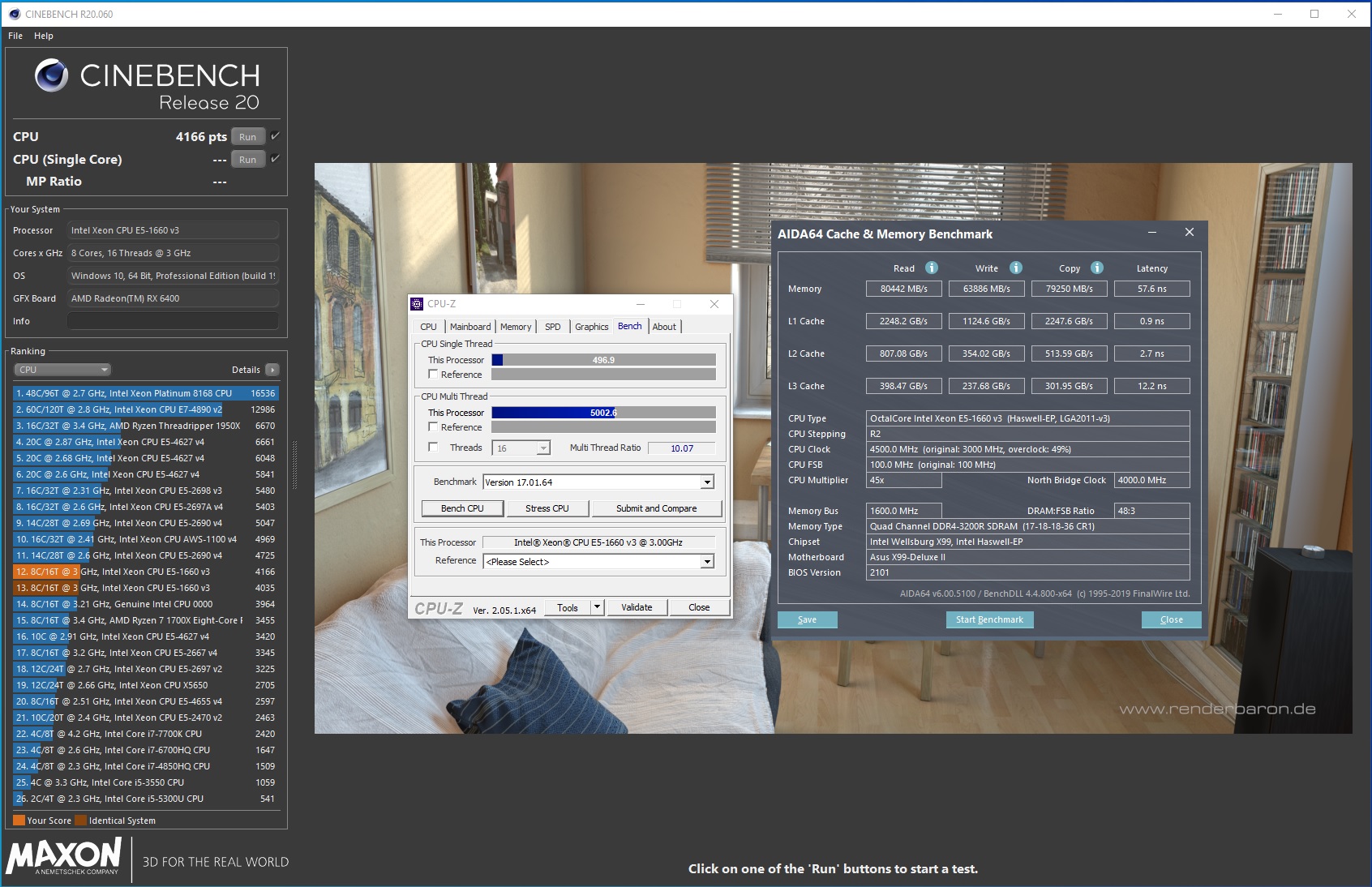This screenshot has height=887, width=1372.
Task: Open the CPU ranking type dropdown
Action: (62, 370)
